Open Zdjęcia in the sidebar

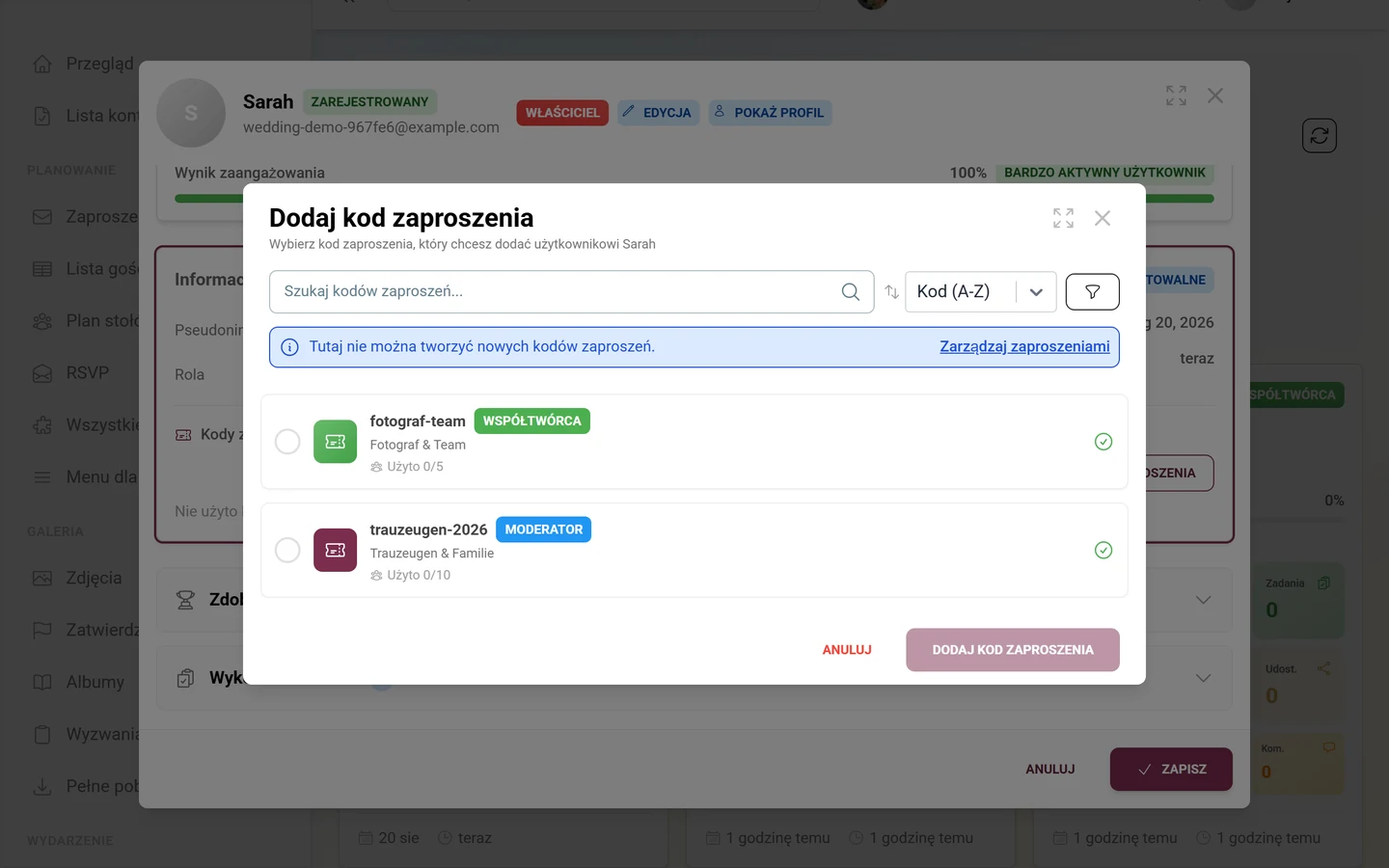pyautogui.click(x=77, y=579)
